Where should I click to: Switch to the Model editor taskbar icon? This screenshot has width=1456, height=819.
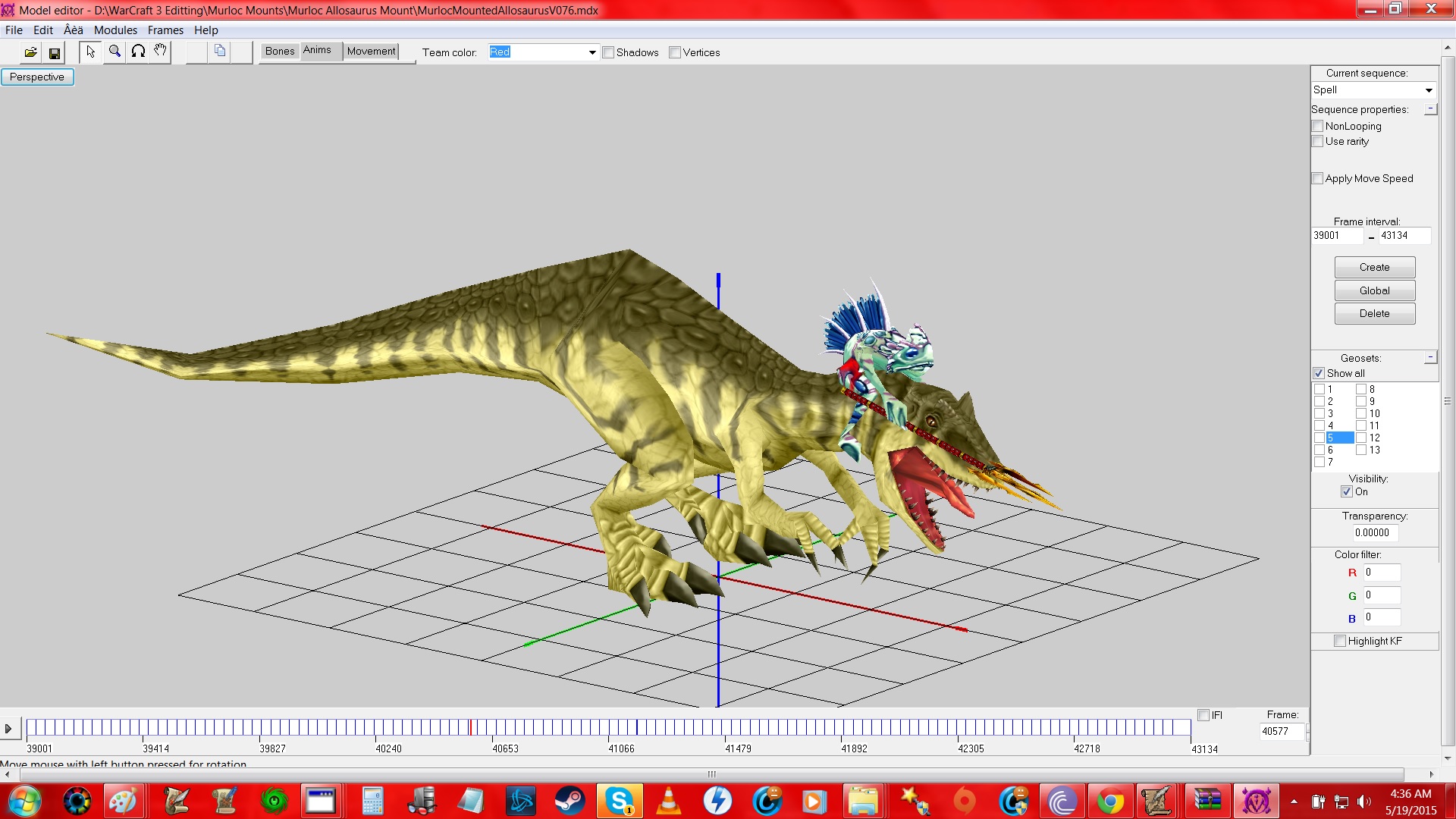coord(1256,801)
